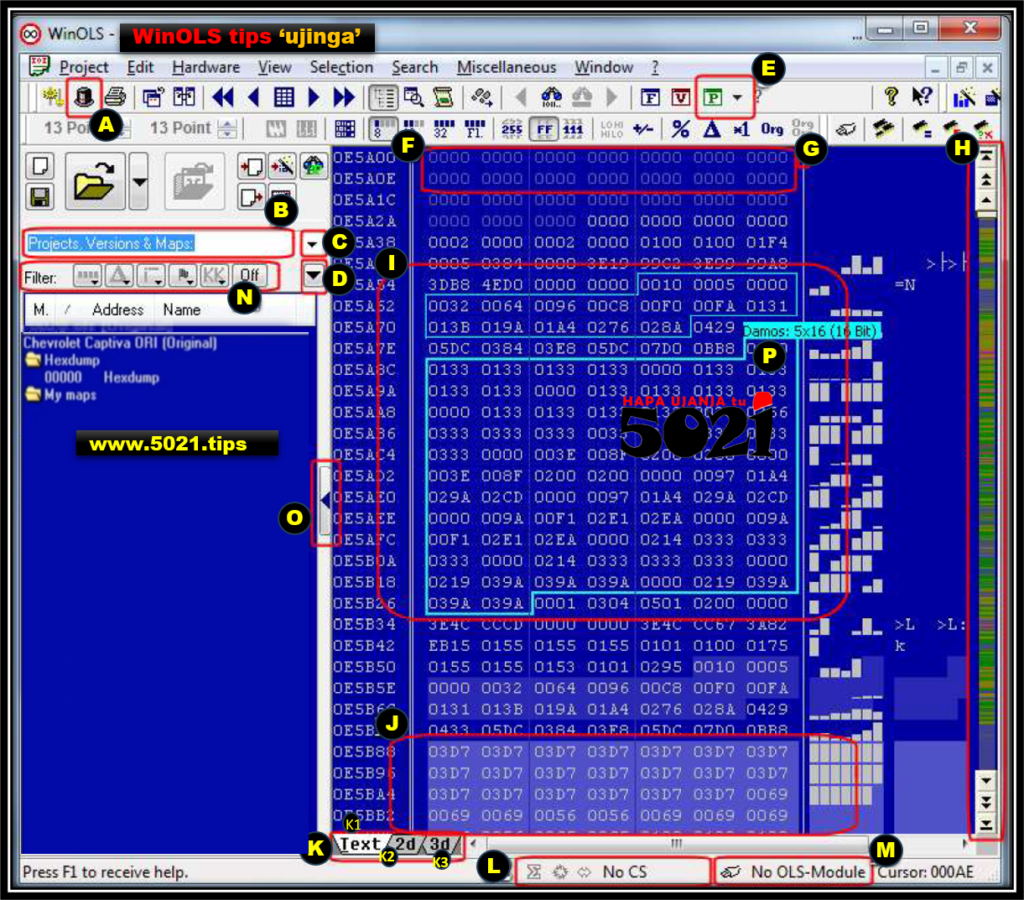Click the binoculars search icon
This screenshot has height=900, width=1024.
coord(551,97)
